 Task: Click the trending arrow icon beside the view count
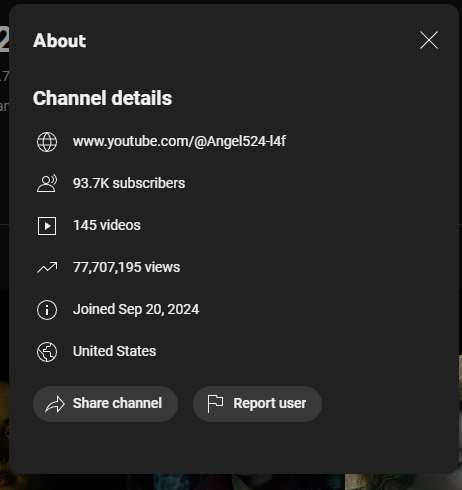pos(47,268)
